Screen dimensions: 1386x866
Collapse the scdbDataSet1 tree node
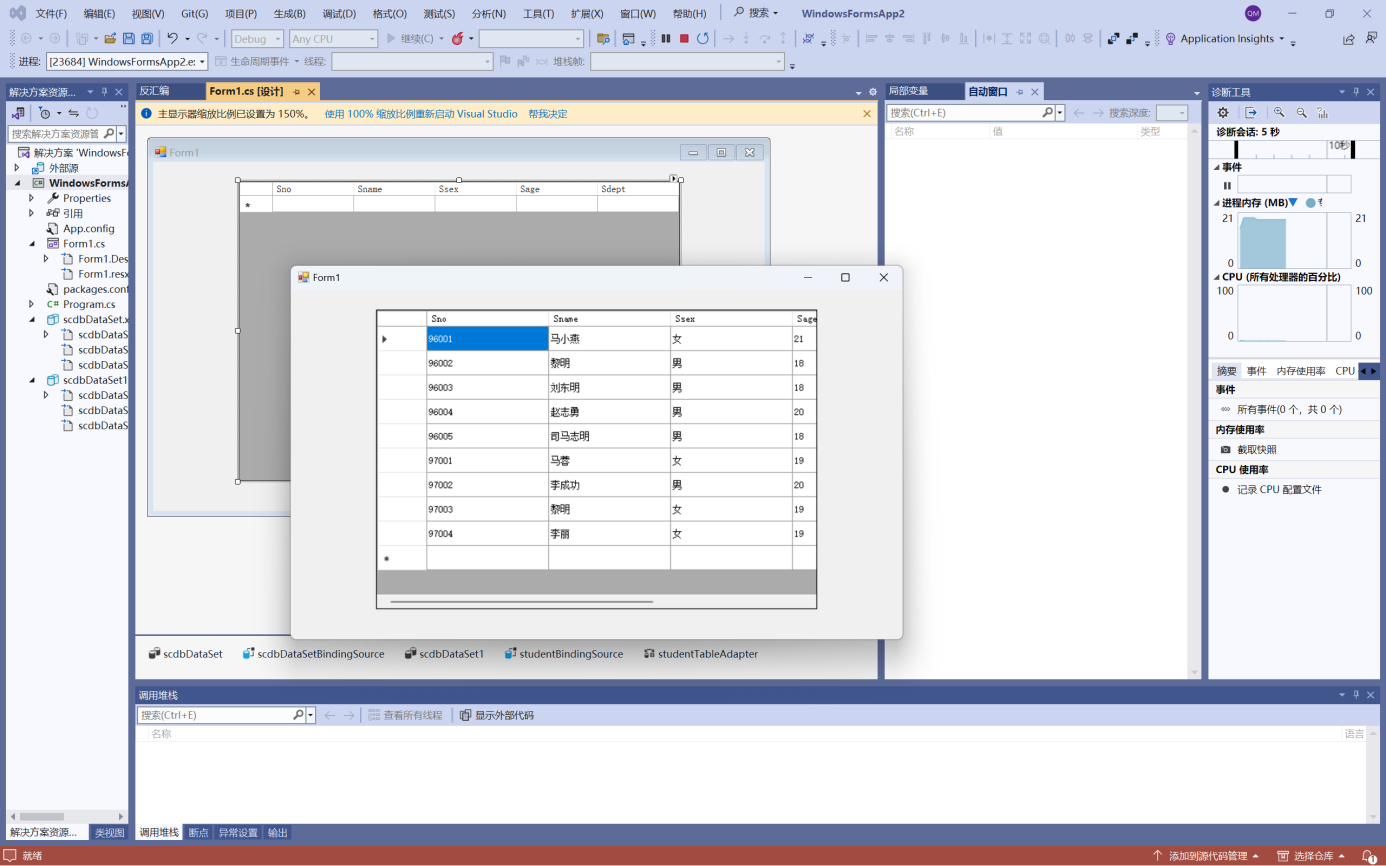[x=32, y=380]
